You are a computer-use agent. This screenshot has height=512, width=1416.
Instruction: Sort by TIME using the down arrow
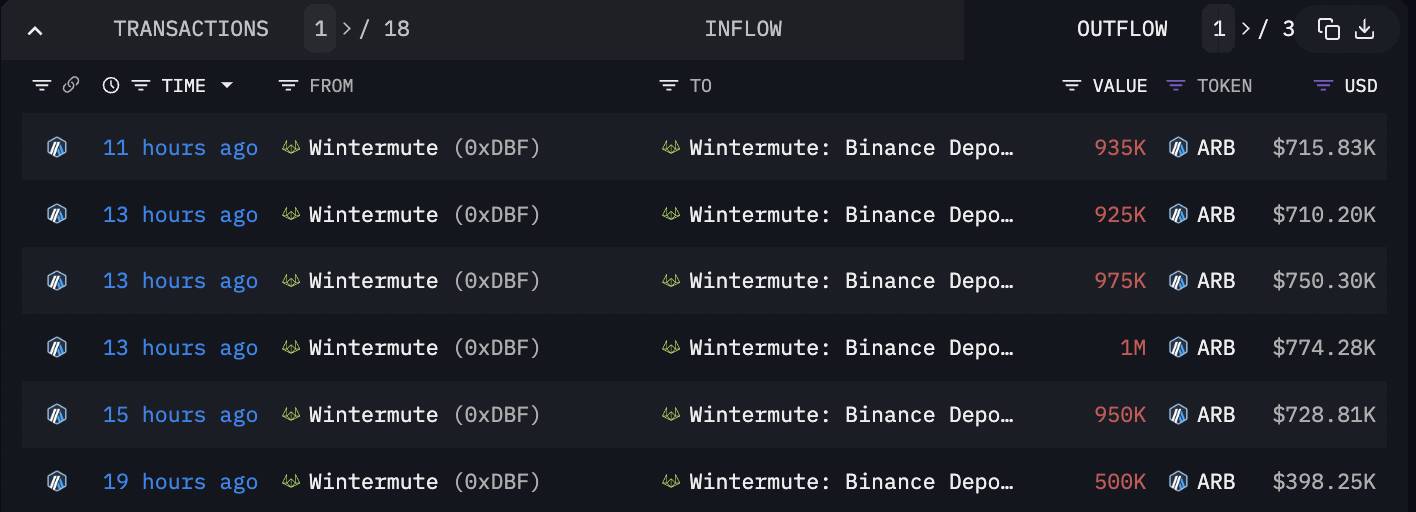227,86
